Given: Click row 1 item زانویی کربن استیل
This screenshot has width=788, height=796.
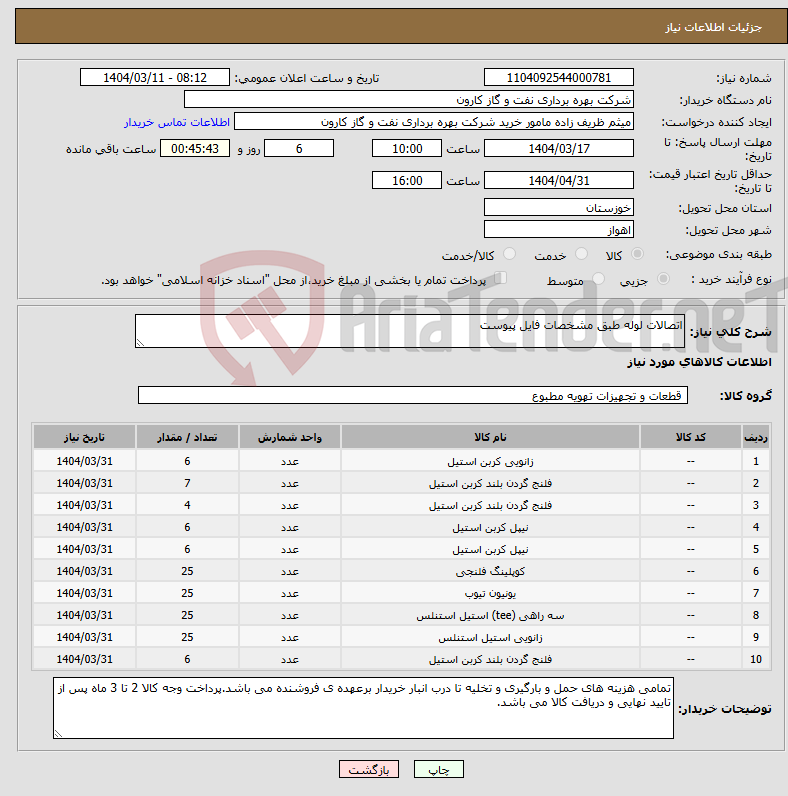Looking at the screenshot, I should click(x=490, y=461).
